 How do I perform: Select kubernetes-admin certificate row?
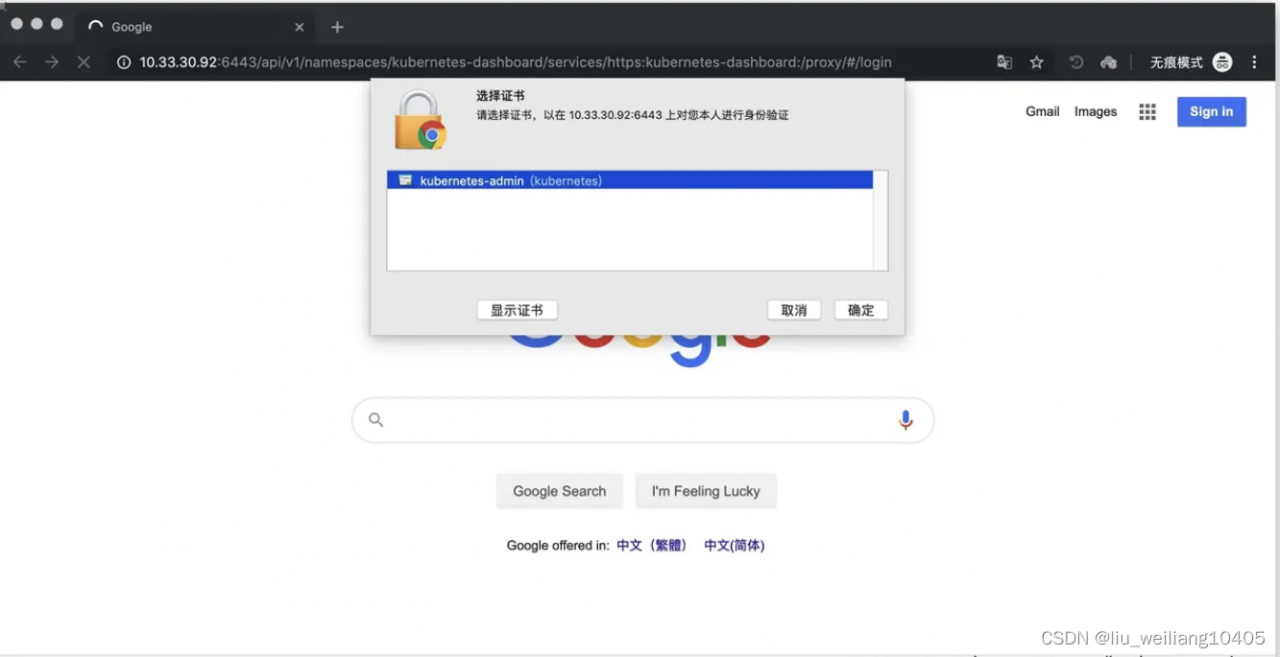[x=630, y=181]
